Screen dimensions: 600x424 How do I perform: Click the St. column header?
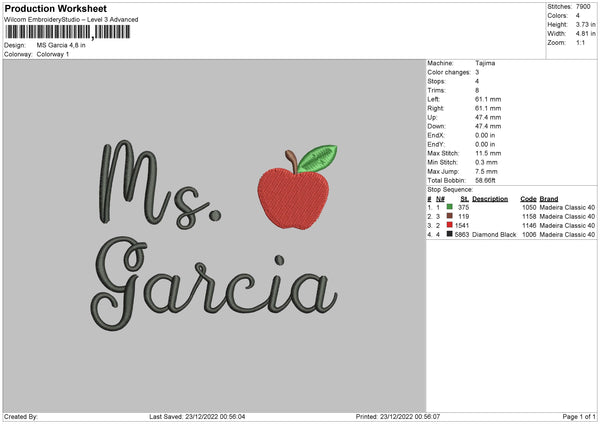click(x=462, y=198)
